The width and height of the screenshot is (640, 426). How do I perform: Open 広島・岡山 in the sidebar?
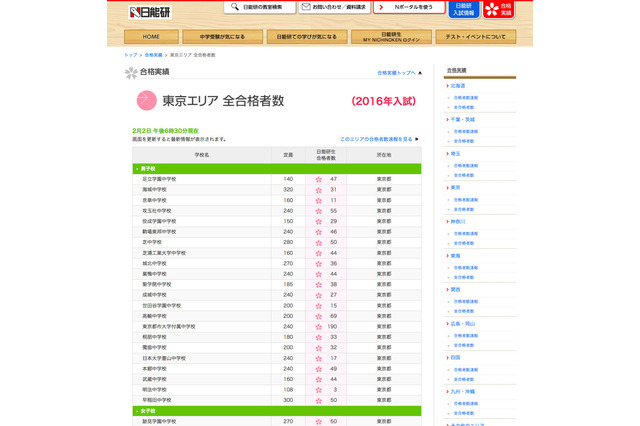tap(462, 324)
